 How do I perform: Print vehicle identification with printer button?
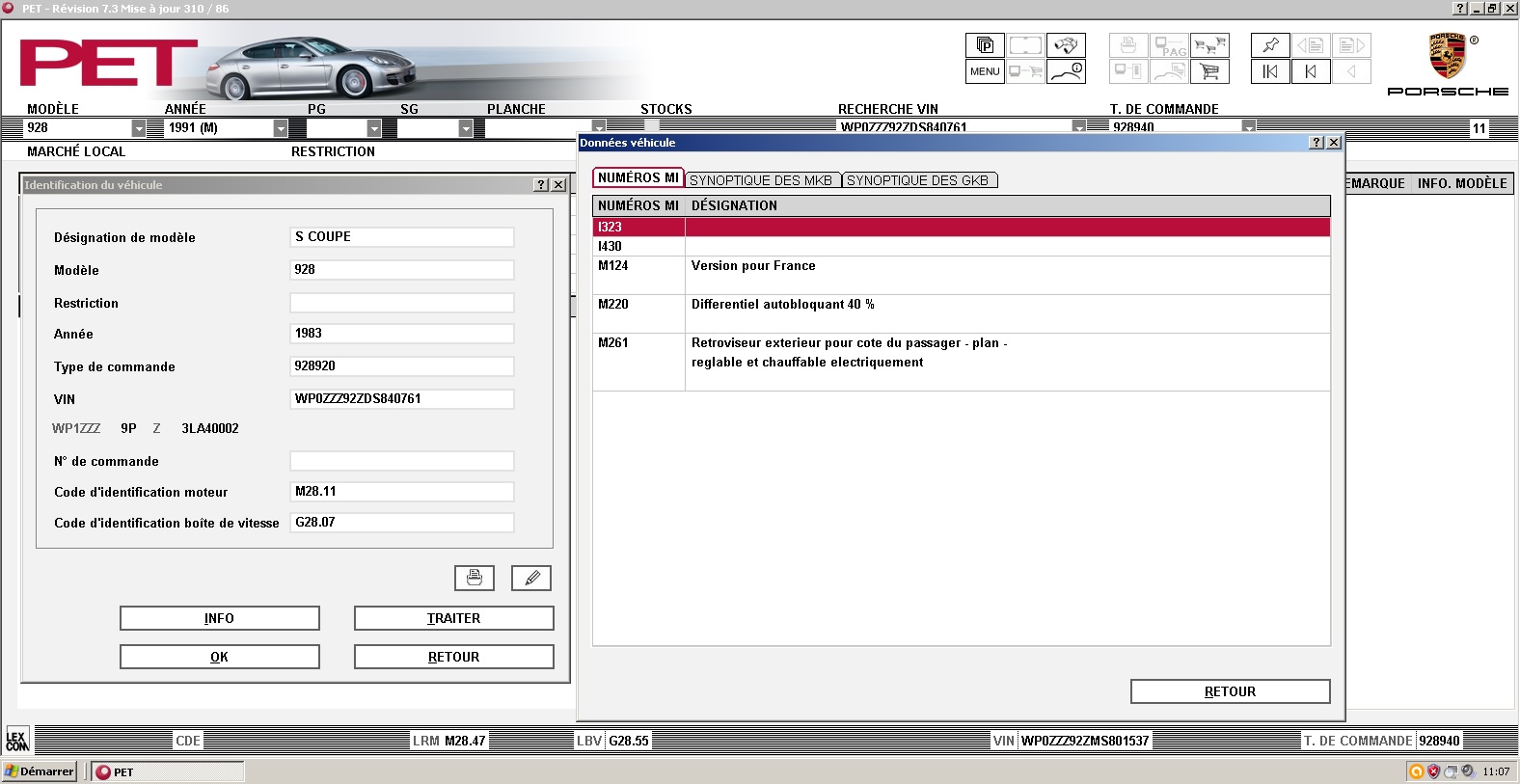(x=475, y=578)
